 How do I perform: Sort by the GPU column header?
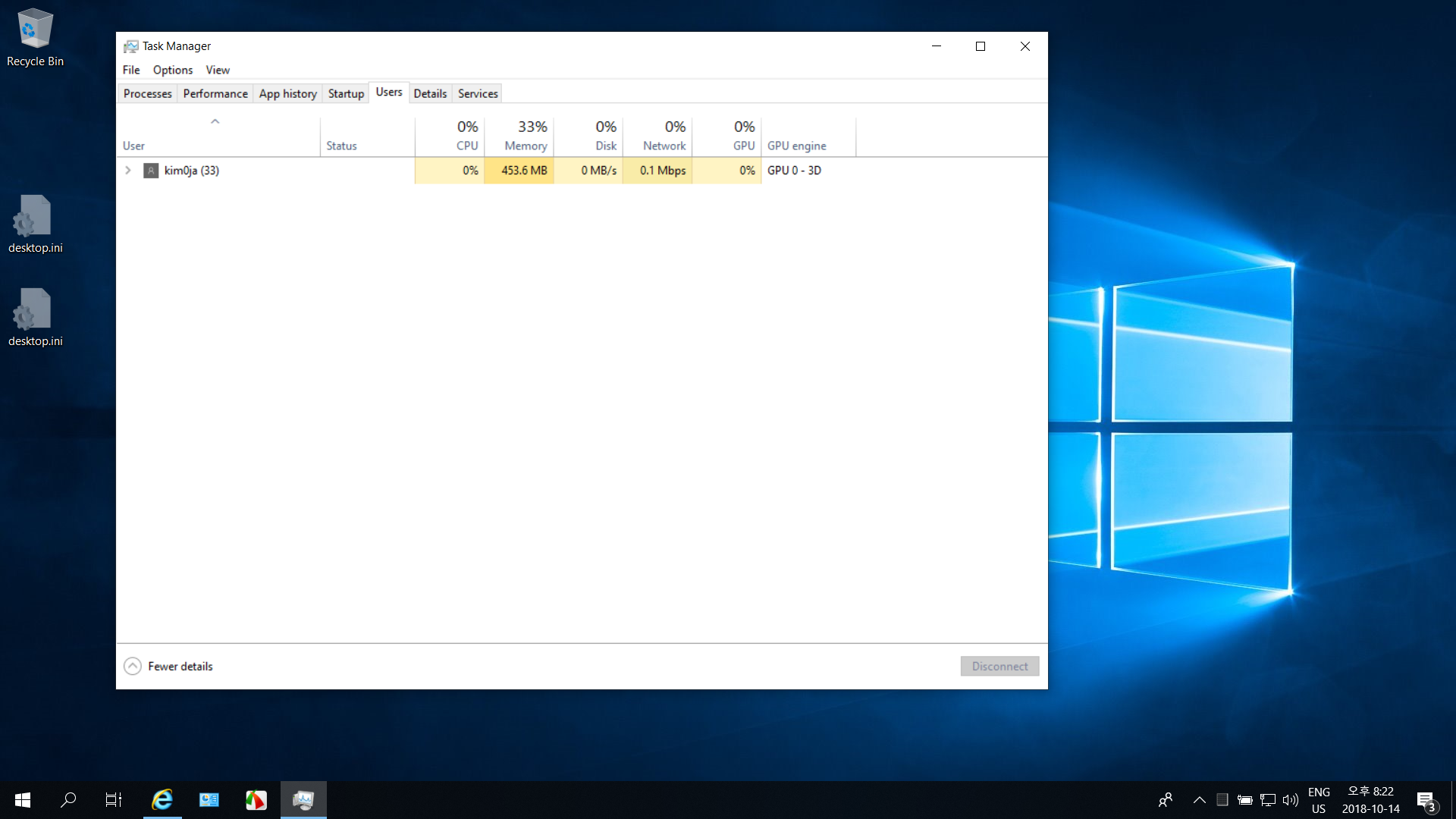click(726, 136)
